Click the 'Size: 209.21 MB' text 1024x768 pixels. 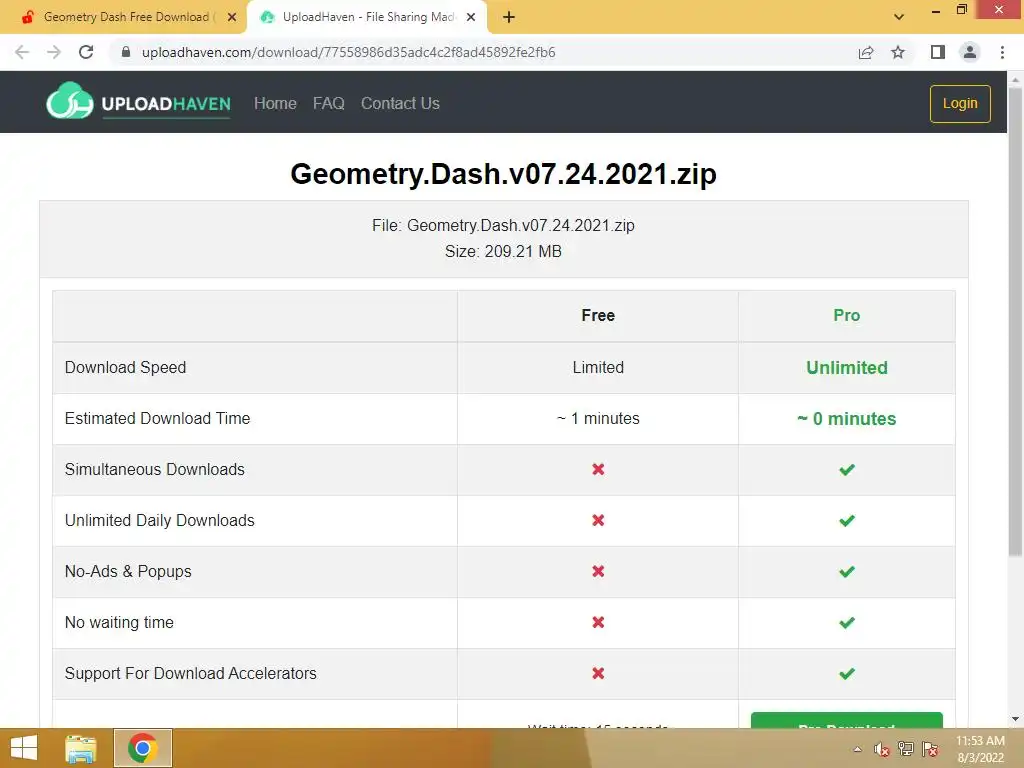(504, 251)
